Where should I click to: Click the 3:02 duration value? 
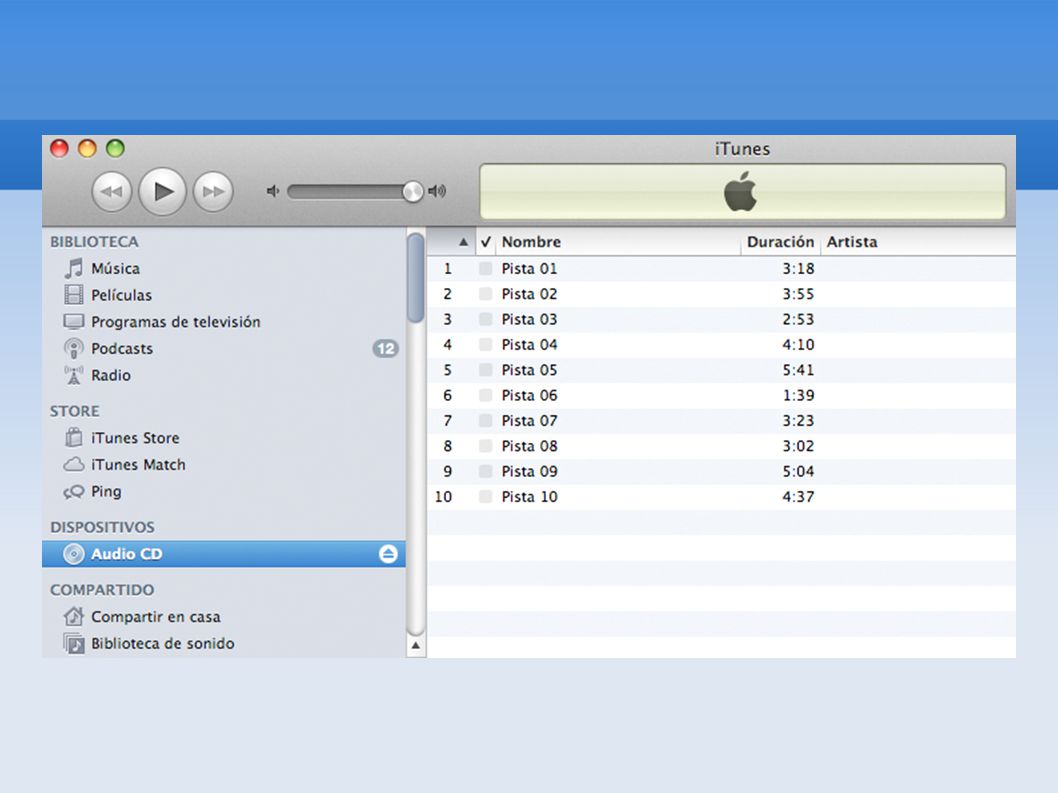[x=798, y=445]
